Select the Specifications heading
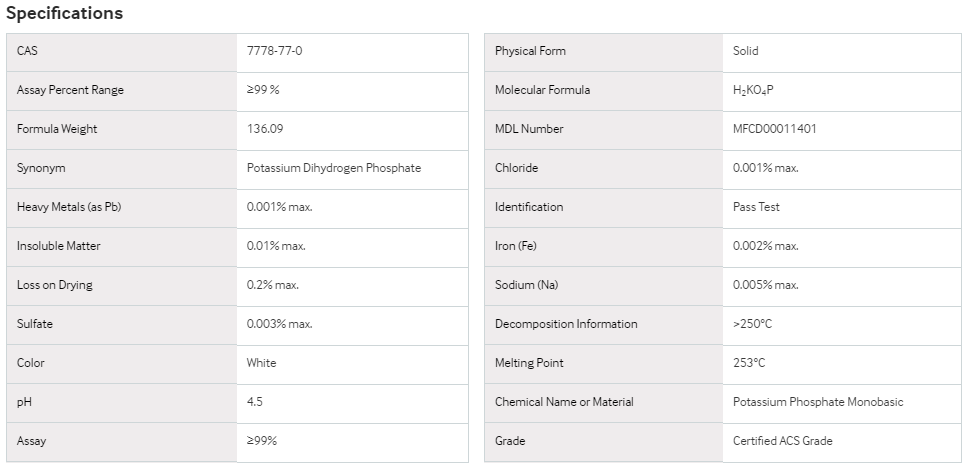 click(x=64, y=13)
